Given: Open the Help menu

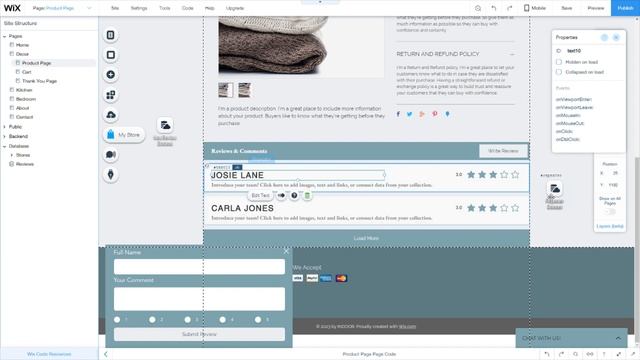Looking at the screenshot, I should 209,8.
